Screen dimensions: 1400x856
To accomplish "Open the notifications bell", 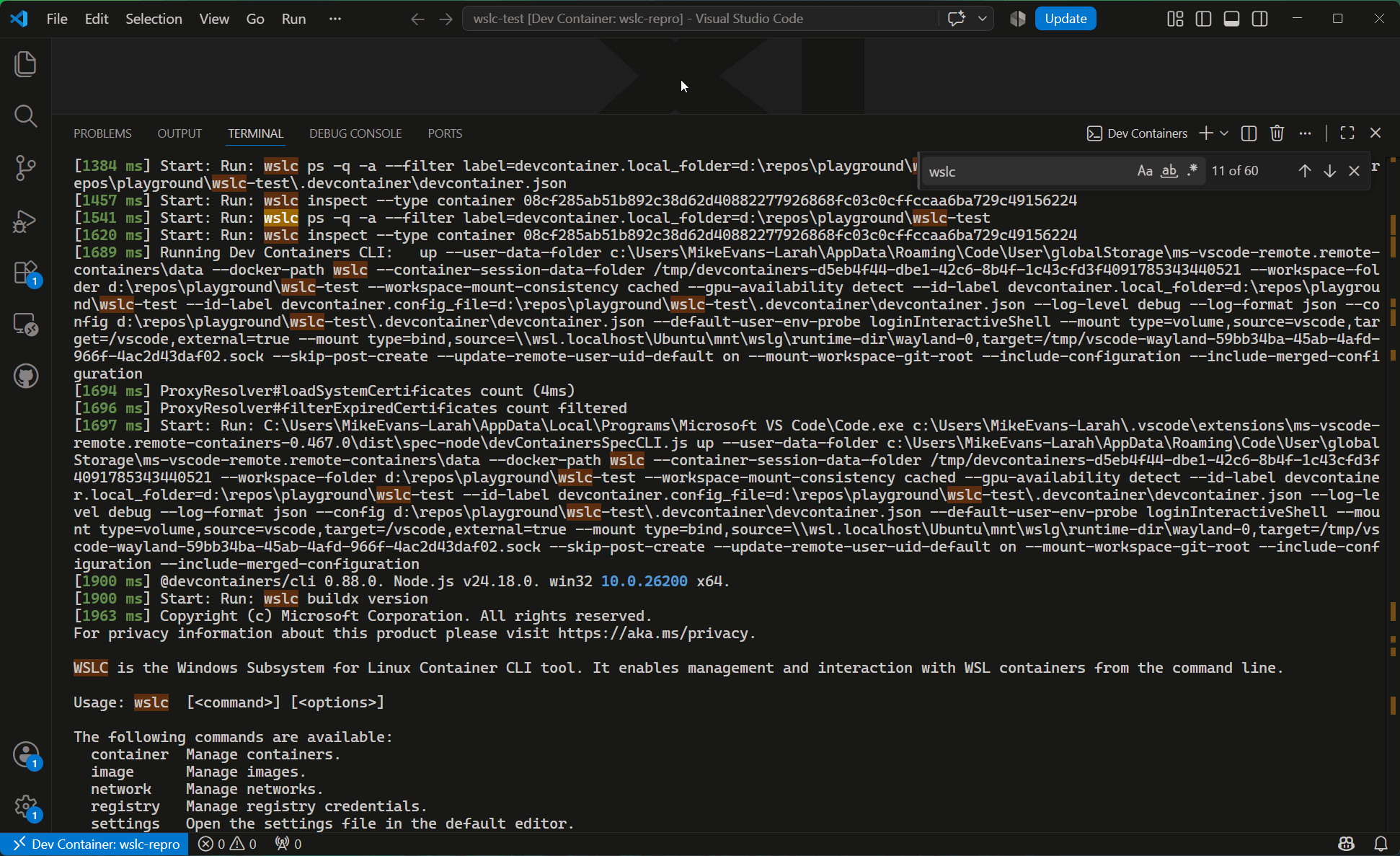I will point(1381,844).
